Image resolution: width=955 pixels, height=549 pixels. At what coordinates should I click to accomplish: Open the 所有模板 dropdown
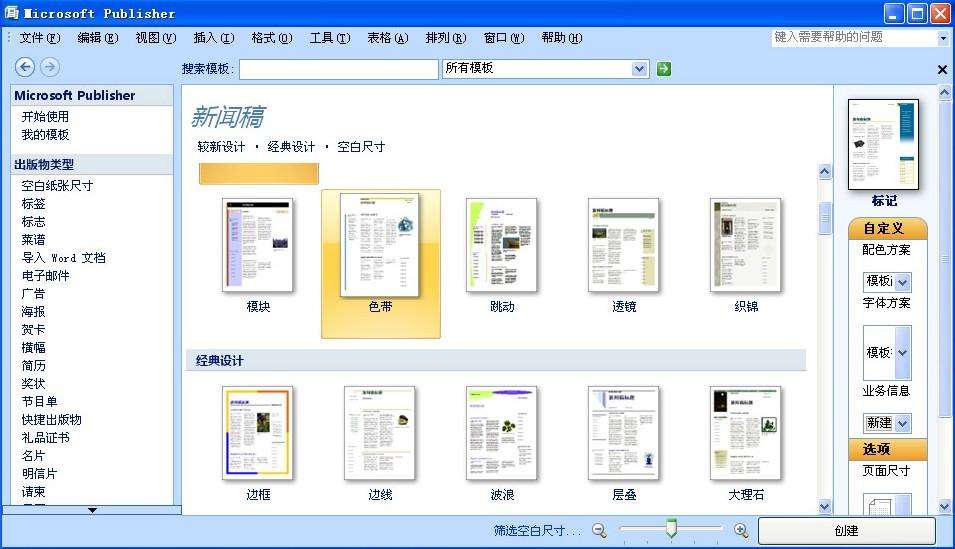(x=639, y=69)
